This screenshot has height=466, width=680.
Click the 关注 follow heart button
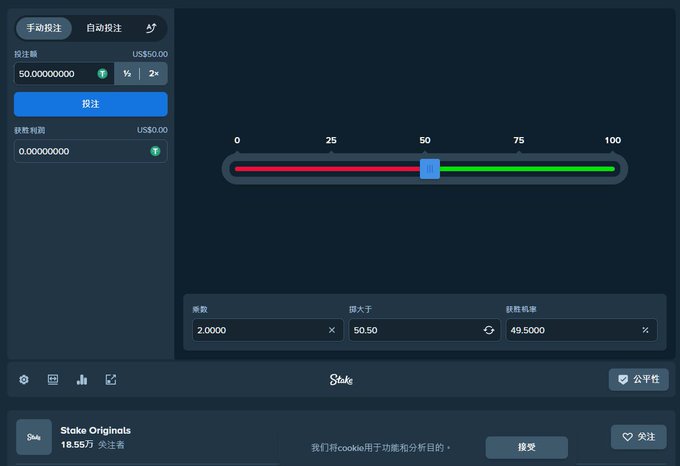click(x=638, y=437)
